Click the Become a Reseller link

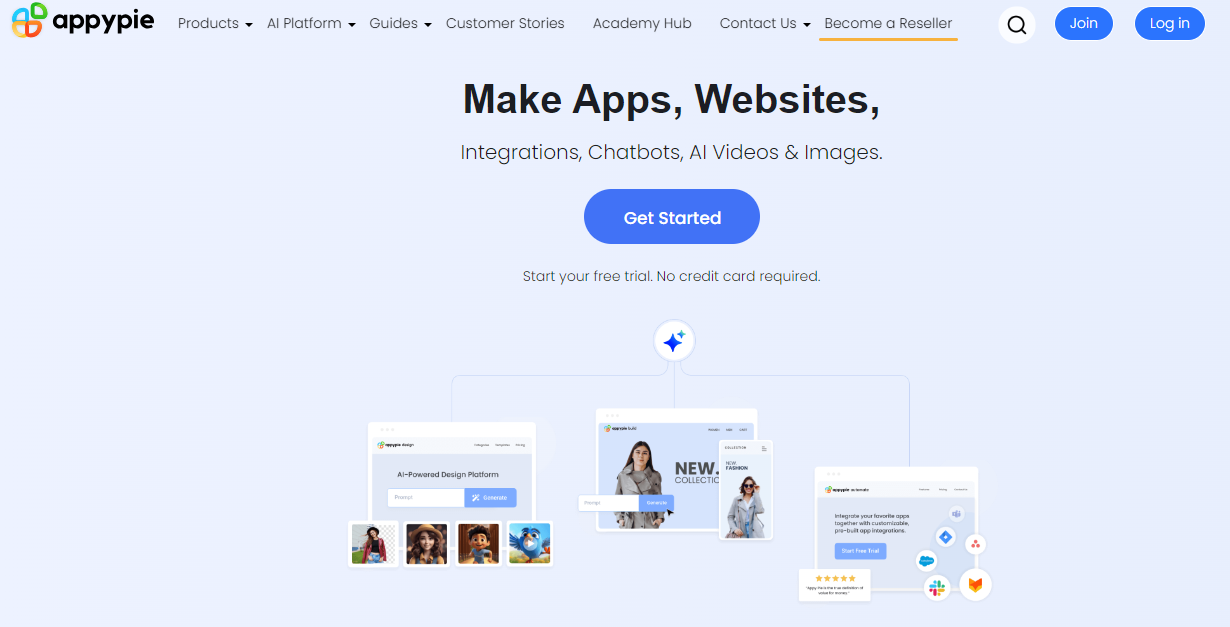click(x=888, y=23)
